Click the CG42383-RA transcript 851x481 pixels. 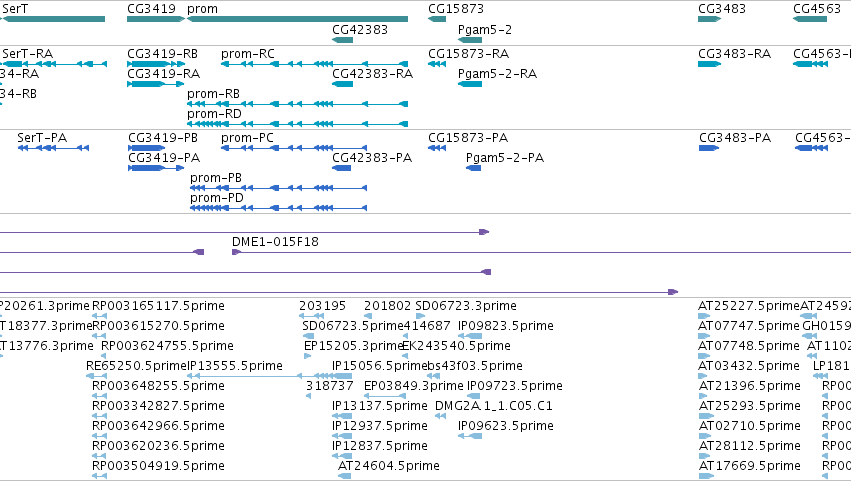(342, 84)
